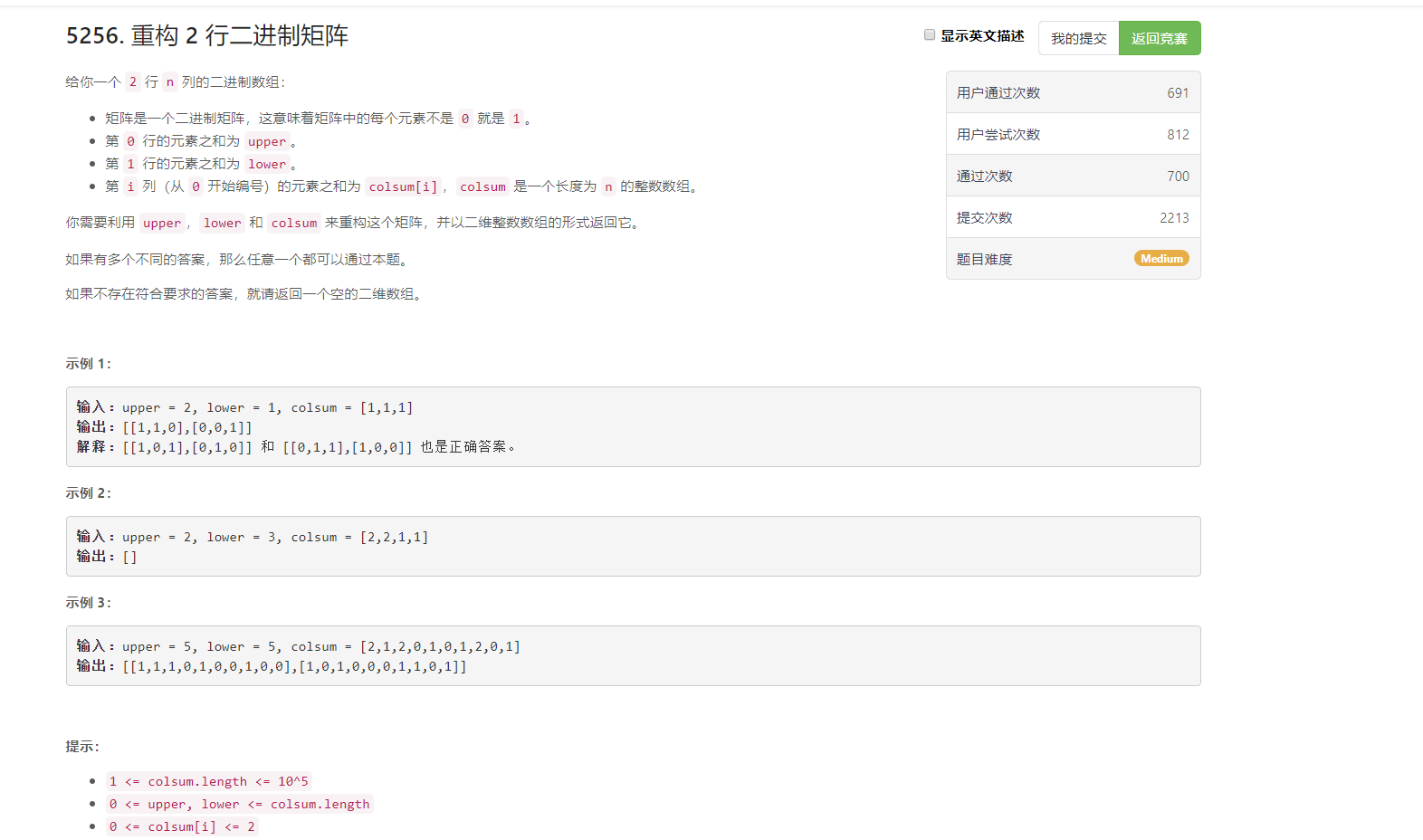Click the green 返回竞赛 button
The image size is (1423, 840).
point(1160,38)
